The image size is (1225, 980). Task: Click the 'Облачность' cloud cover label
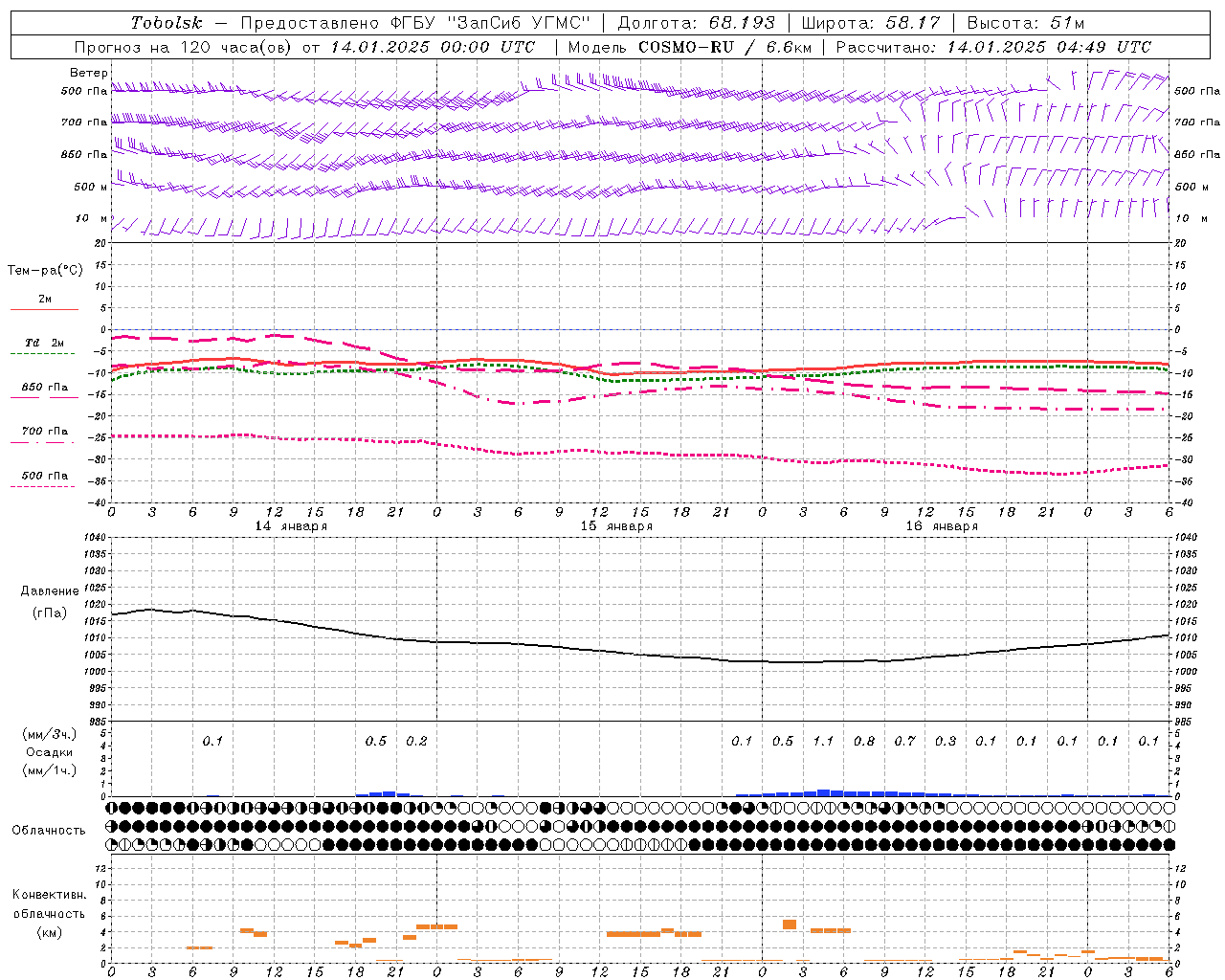pos(49,830)
